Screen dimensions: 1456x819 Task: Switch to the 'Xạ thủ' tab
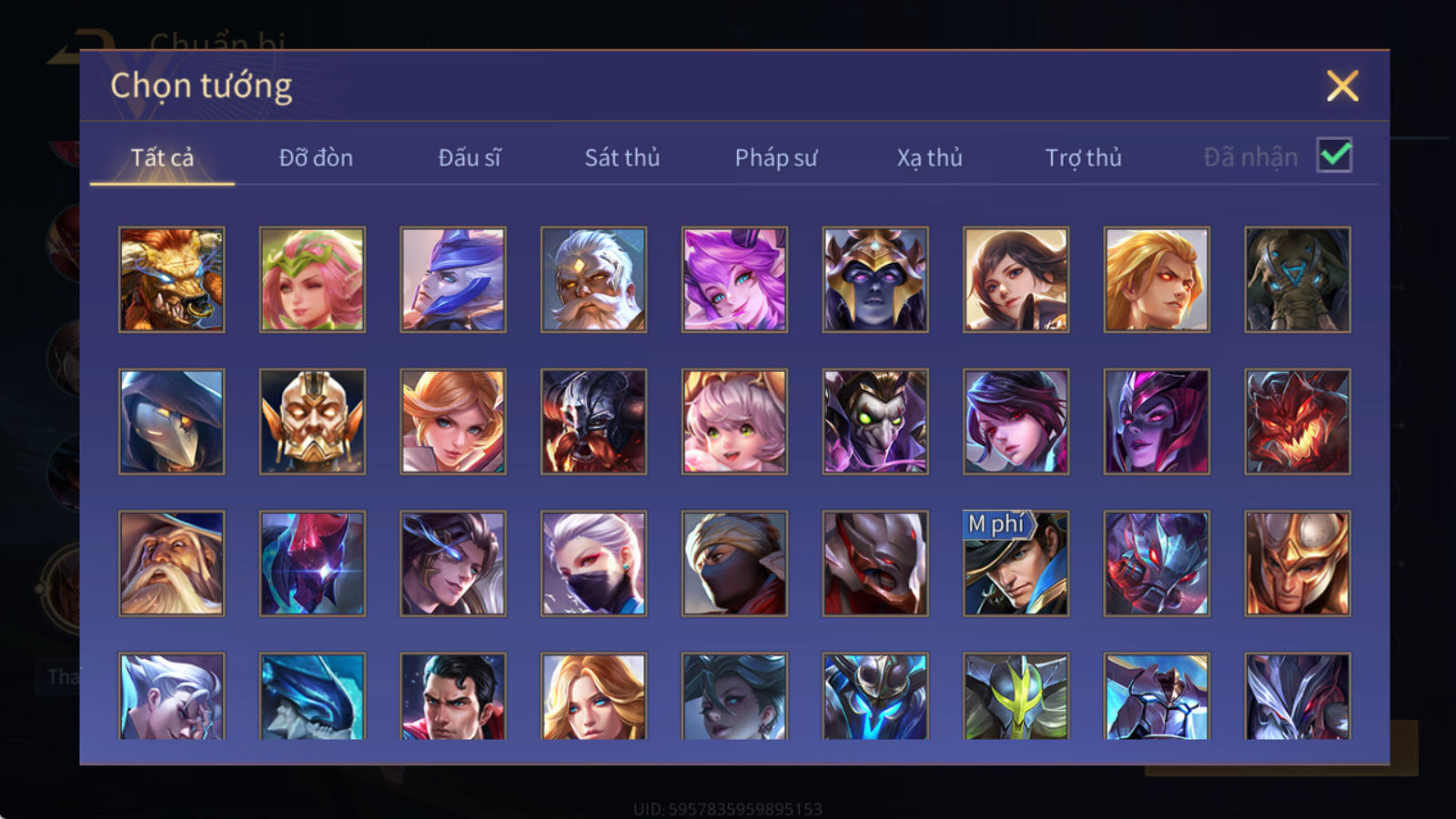(929, 157)
